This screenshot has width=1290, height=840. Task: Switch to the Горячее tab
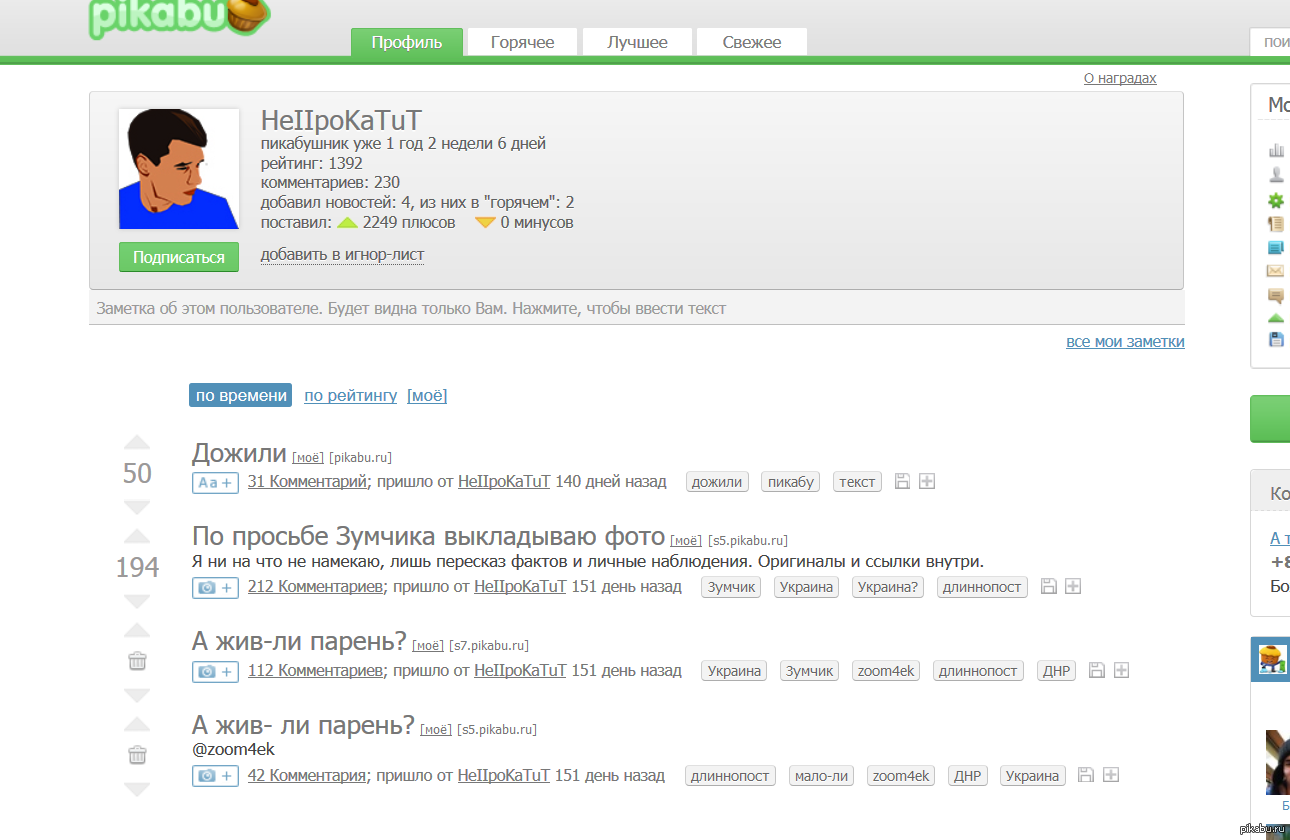[x=523, y=42]
